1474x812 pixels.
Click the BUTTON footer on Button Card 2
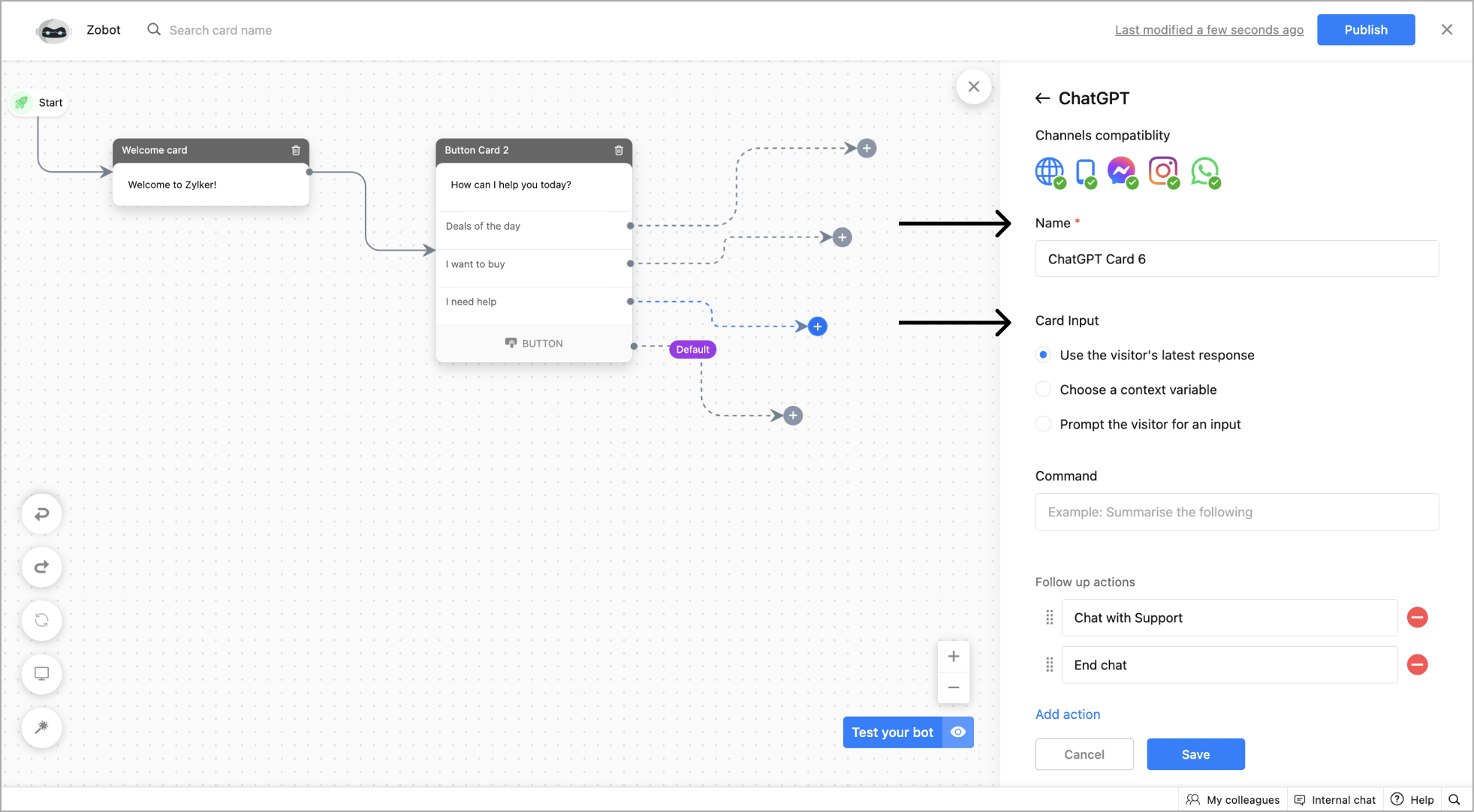click(x=534, y=344)
